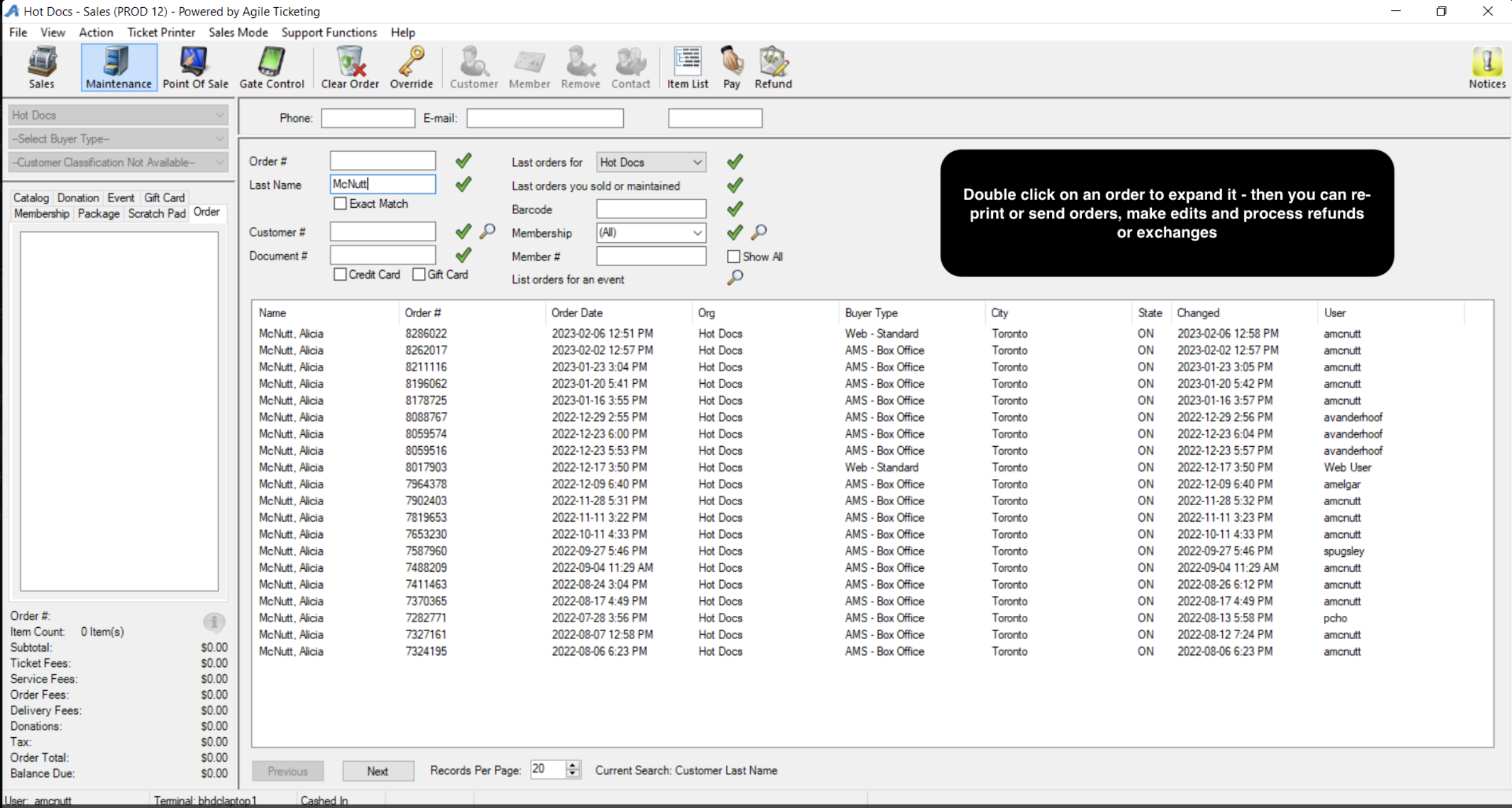The width and height of the screenshot is (1512, 808).
Task: Click the Next page button
Action: (x=377, y=771)
